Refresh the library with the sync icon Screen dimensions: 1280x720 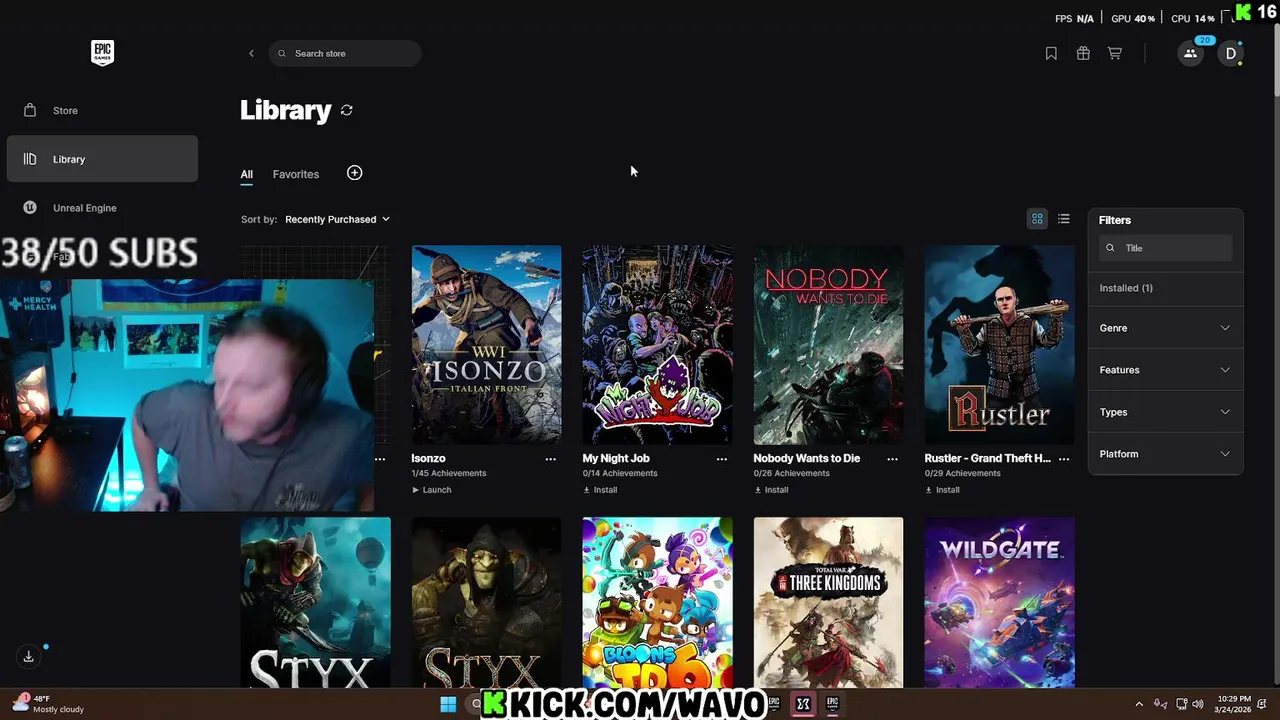(x=347, y=110)
